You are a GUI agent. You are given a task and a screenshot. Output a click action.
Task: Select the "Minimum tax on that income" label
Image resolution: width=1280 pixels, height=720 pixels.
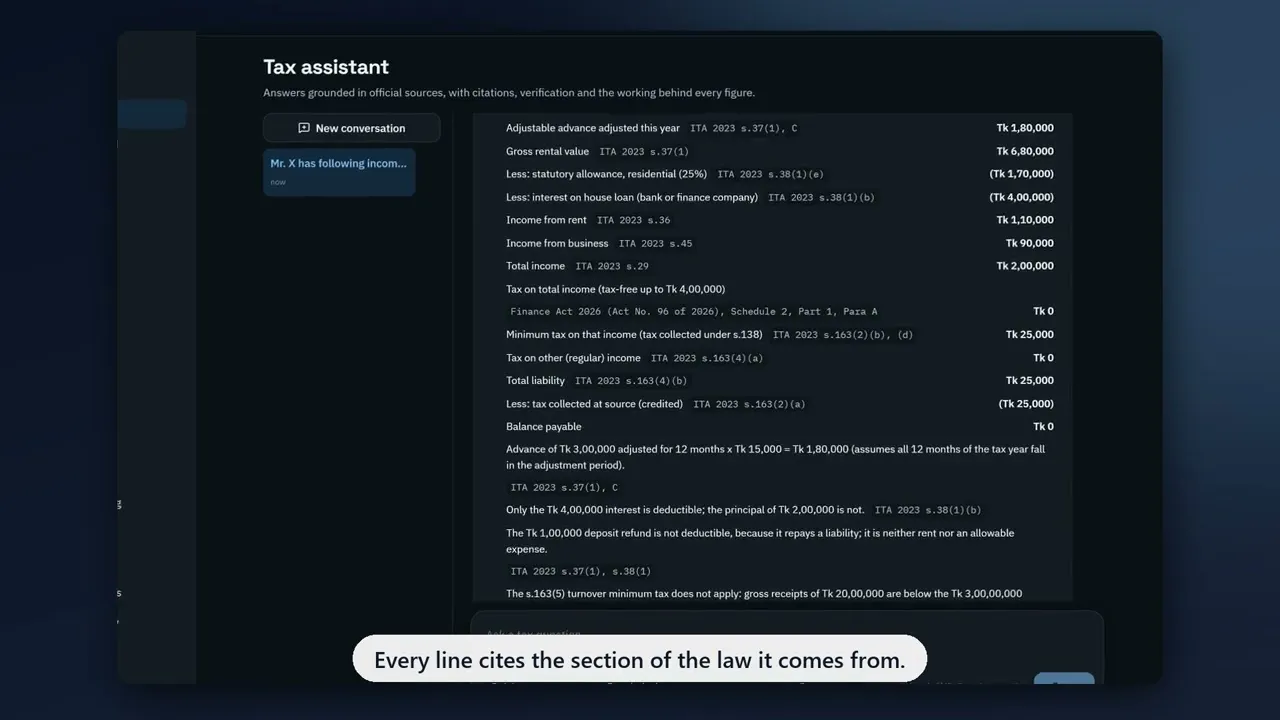tap(634, 335)
